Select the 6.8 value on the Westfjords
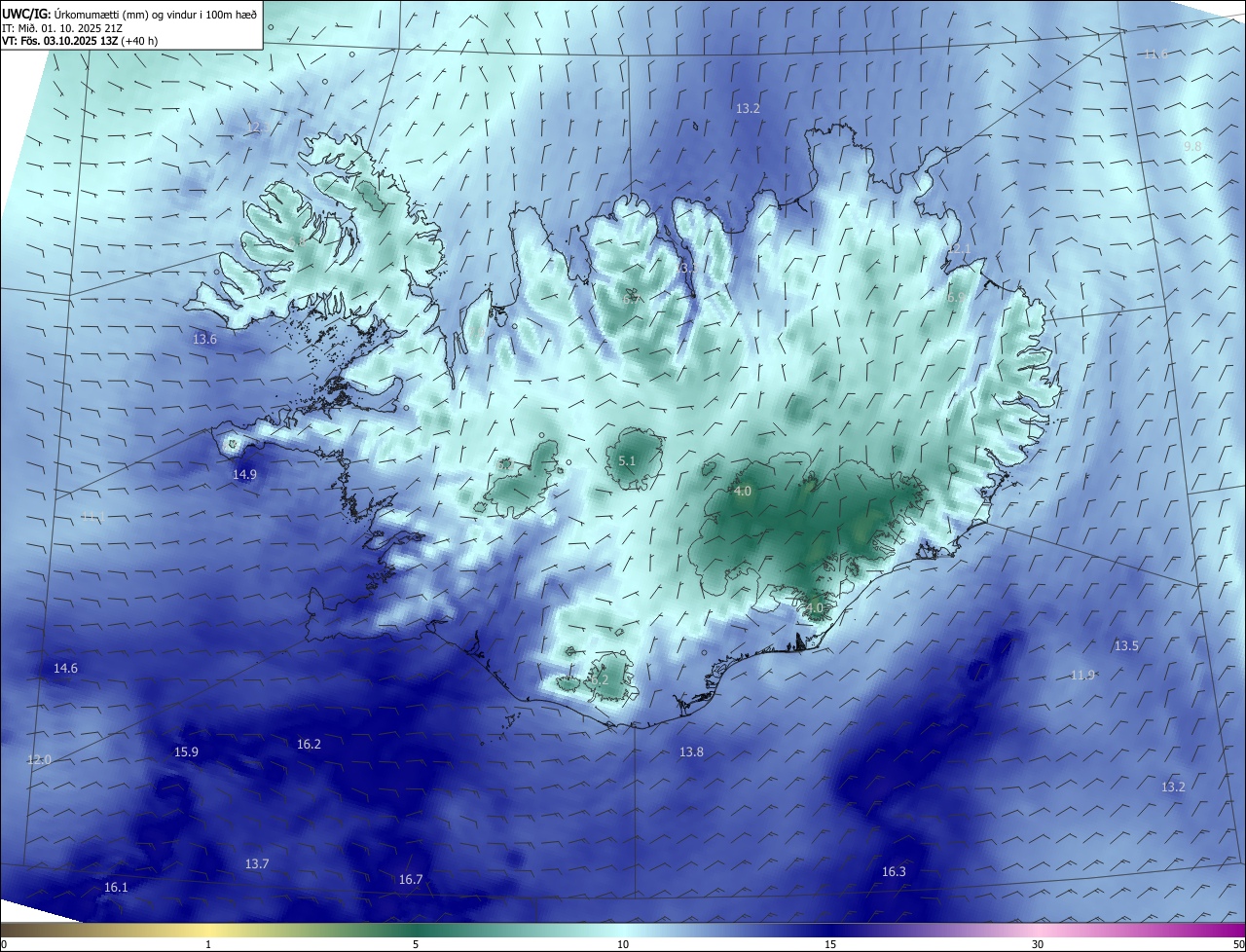This screenshot has width=1246, height=952. pyautogui.click(x=299, y=241)
